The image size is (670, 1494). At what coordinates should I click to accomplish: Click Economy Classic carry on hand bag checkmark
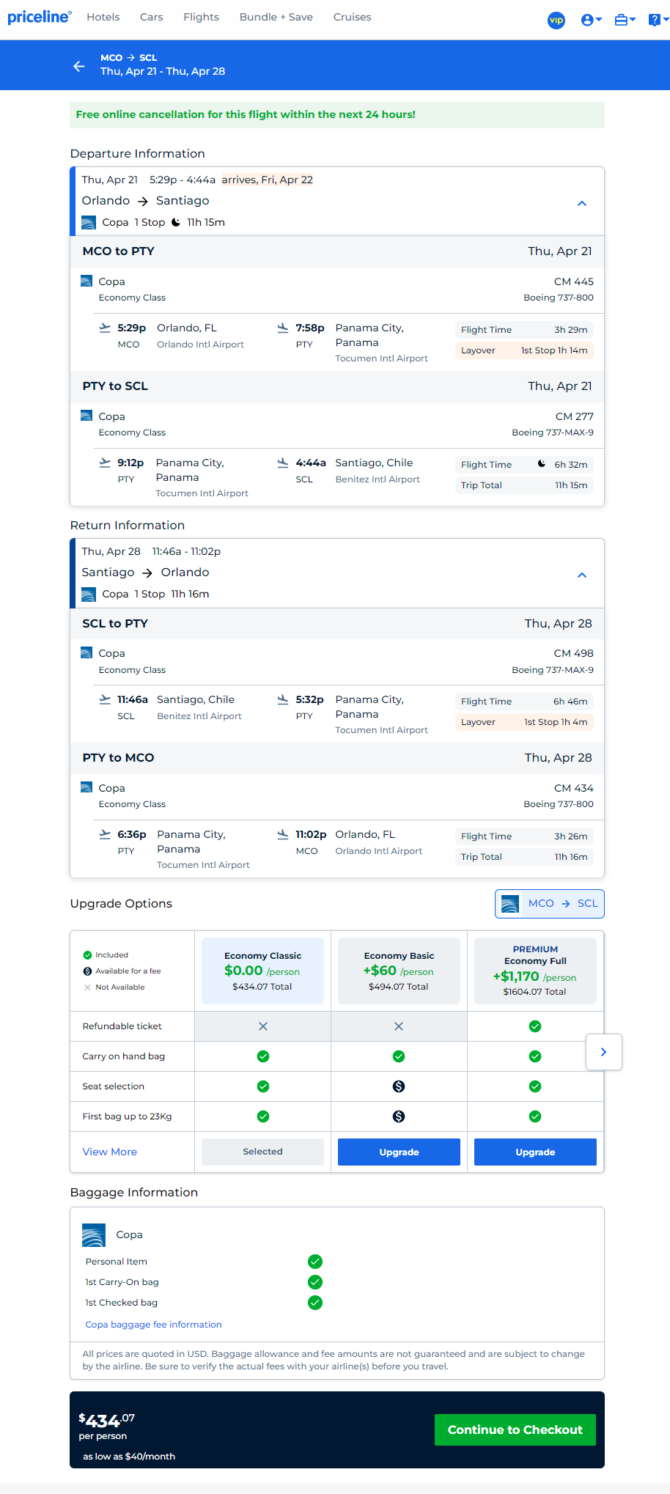point(263,1056)
